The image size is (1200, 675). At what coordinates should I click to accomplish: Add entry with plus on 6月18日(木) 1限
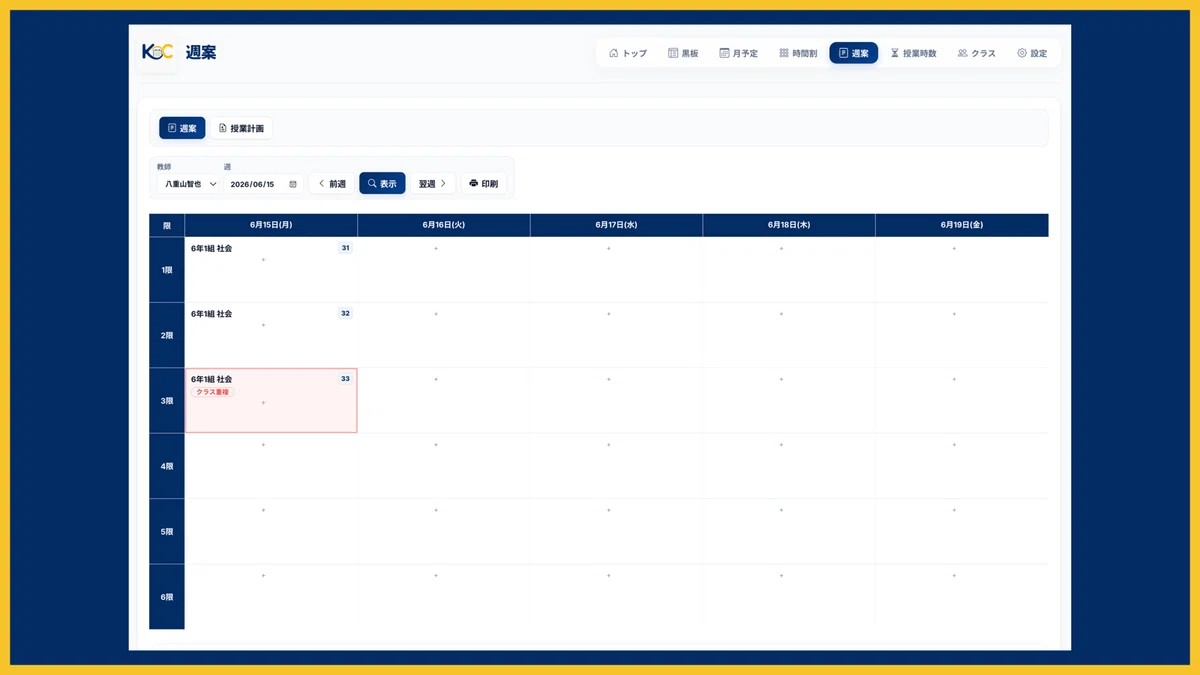(x=781, y=248)
